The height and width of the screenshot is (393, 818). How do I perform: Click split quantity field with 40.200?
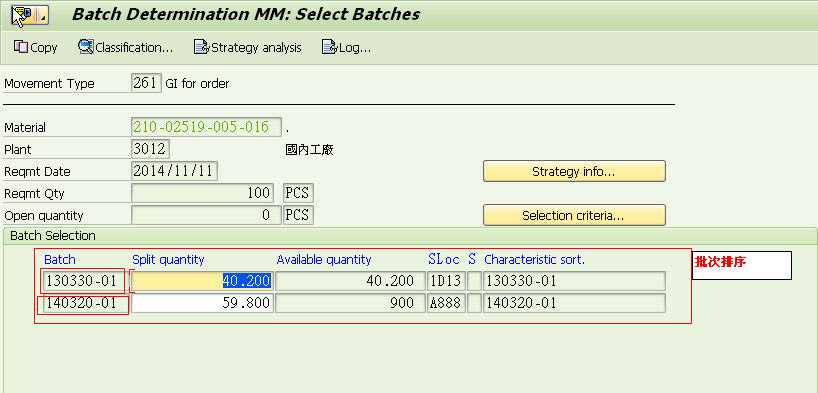tap(202, 281)
